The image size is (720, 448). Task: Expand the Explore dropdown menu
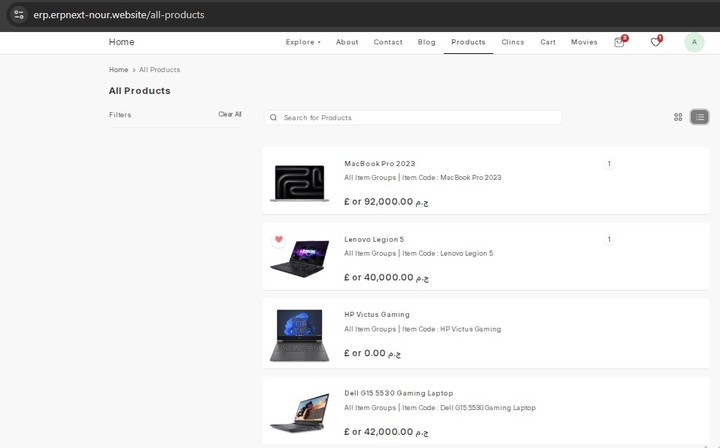[303, 42]
